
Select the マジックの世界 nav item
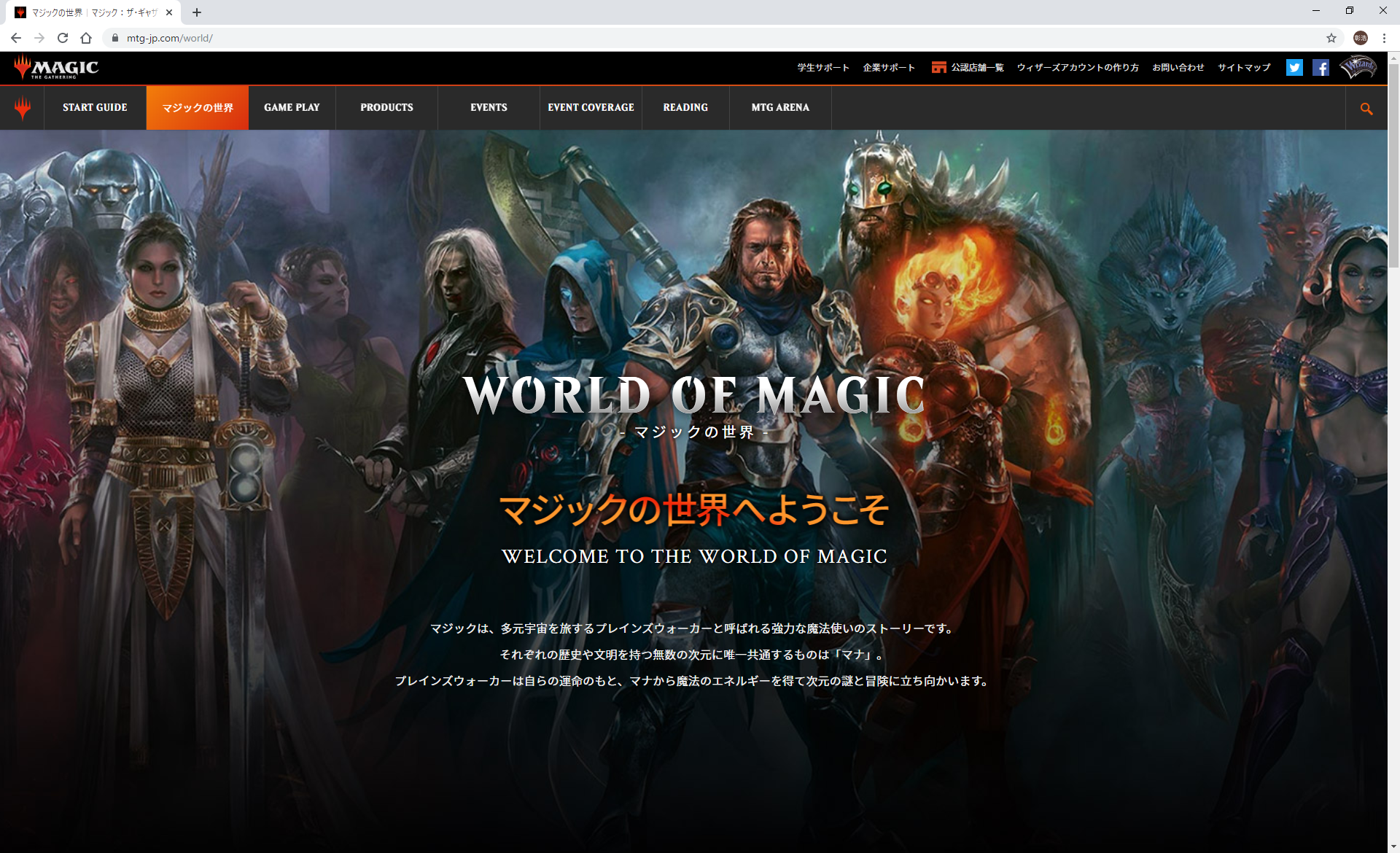tap(198, 108)
